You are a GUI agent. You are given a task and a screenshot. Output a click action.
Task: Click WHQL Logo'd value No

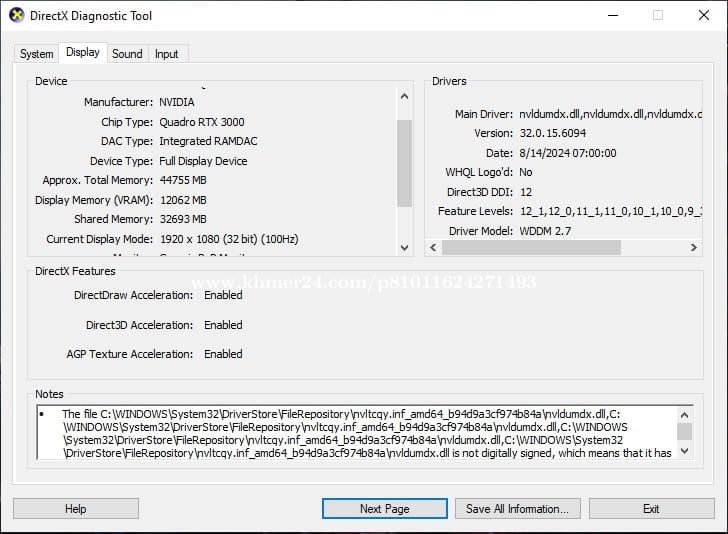click(526, 172)
